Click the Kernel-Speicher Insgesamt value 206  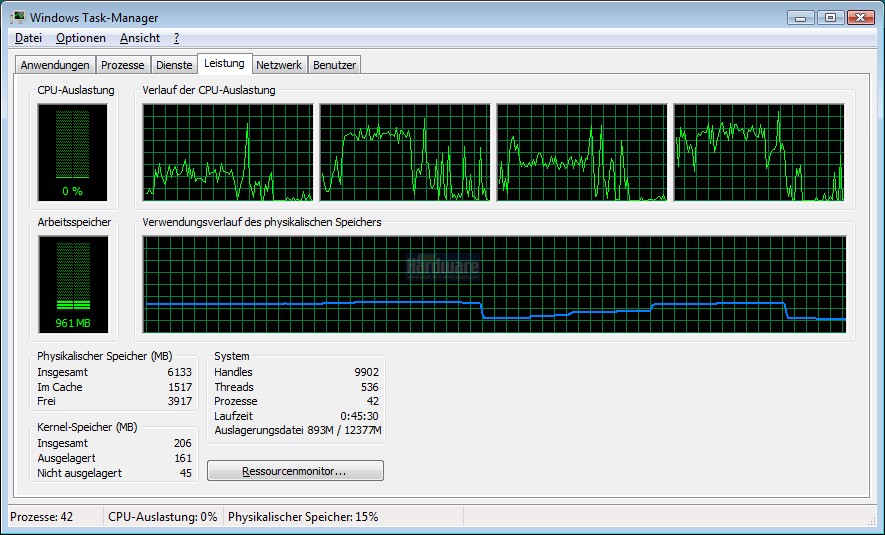(182, 443)
